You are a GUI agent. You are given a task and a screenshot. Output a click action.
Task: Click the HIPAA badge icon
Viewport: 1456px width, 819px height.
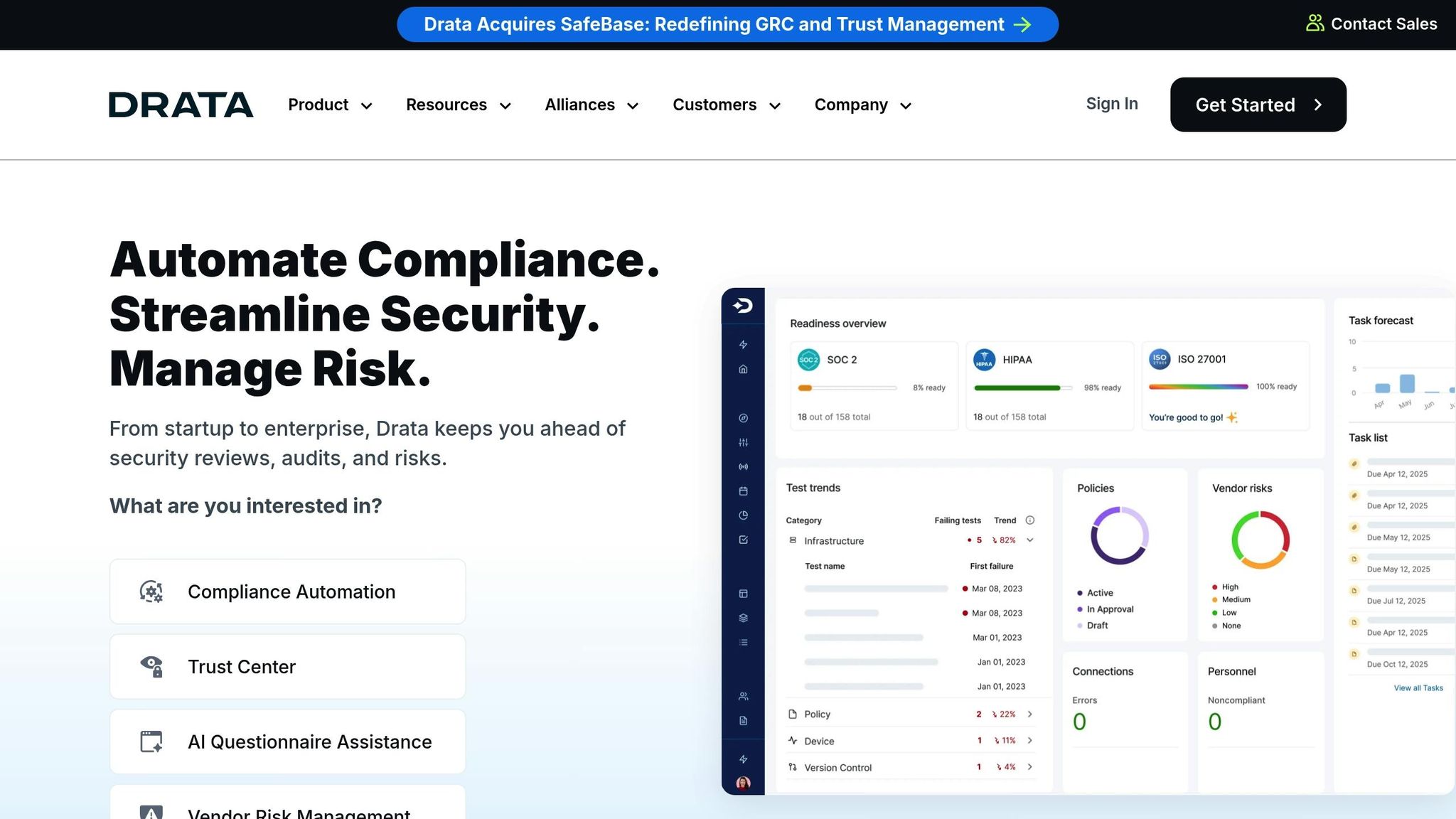click(x=984, y=360)
